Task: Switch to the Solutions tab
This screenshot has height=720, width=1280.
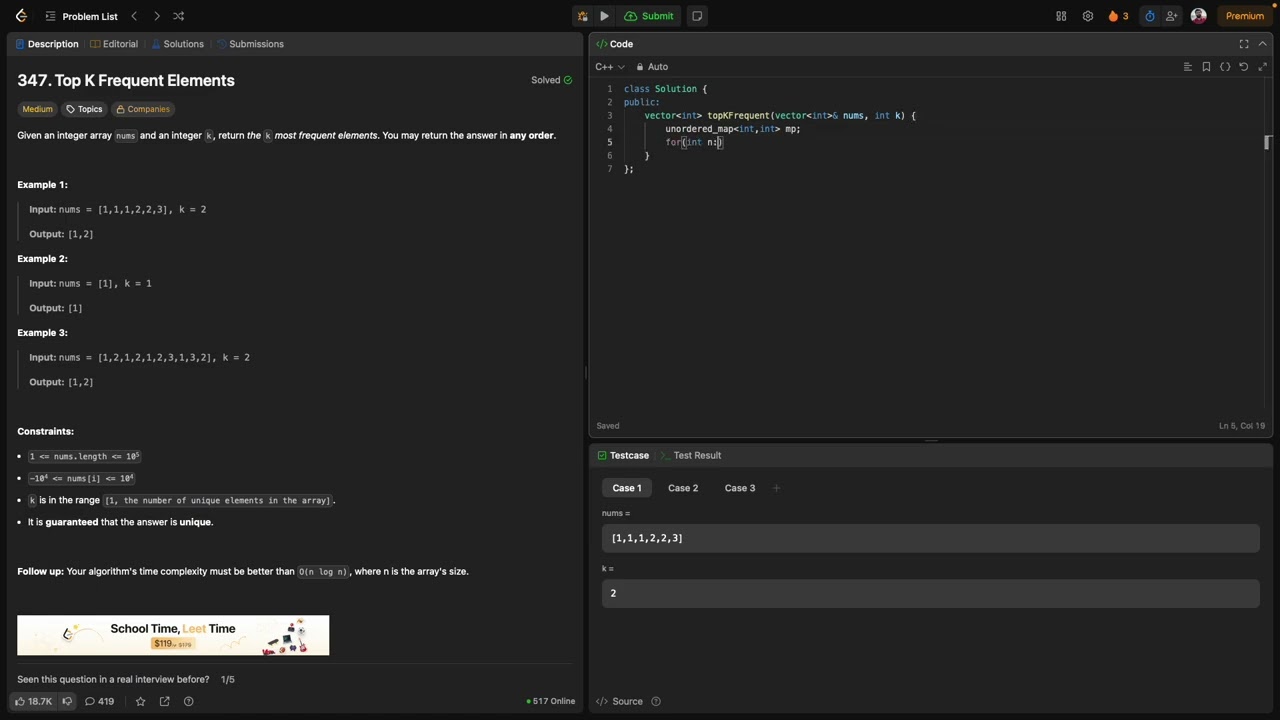Action: [x=178, y=44]
